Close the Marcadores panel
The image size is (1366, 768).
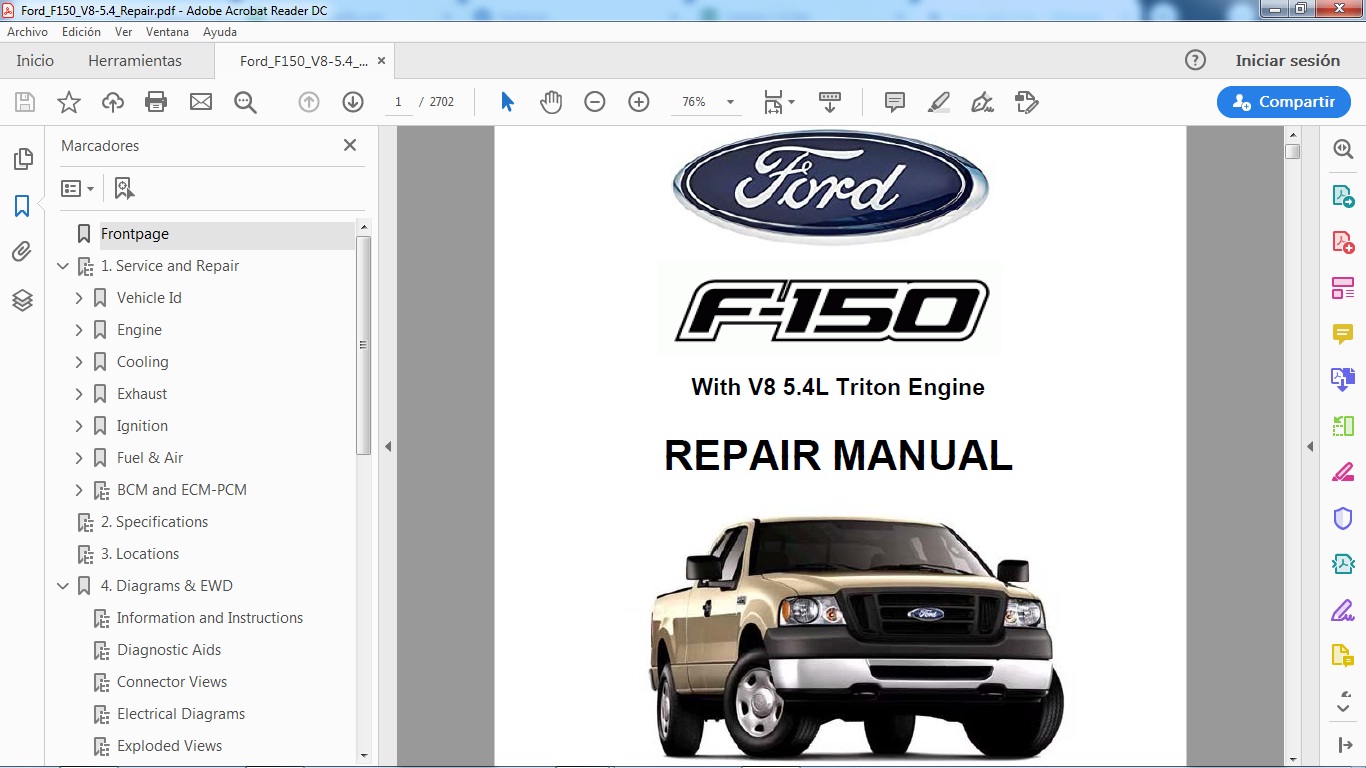(350, 145)
